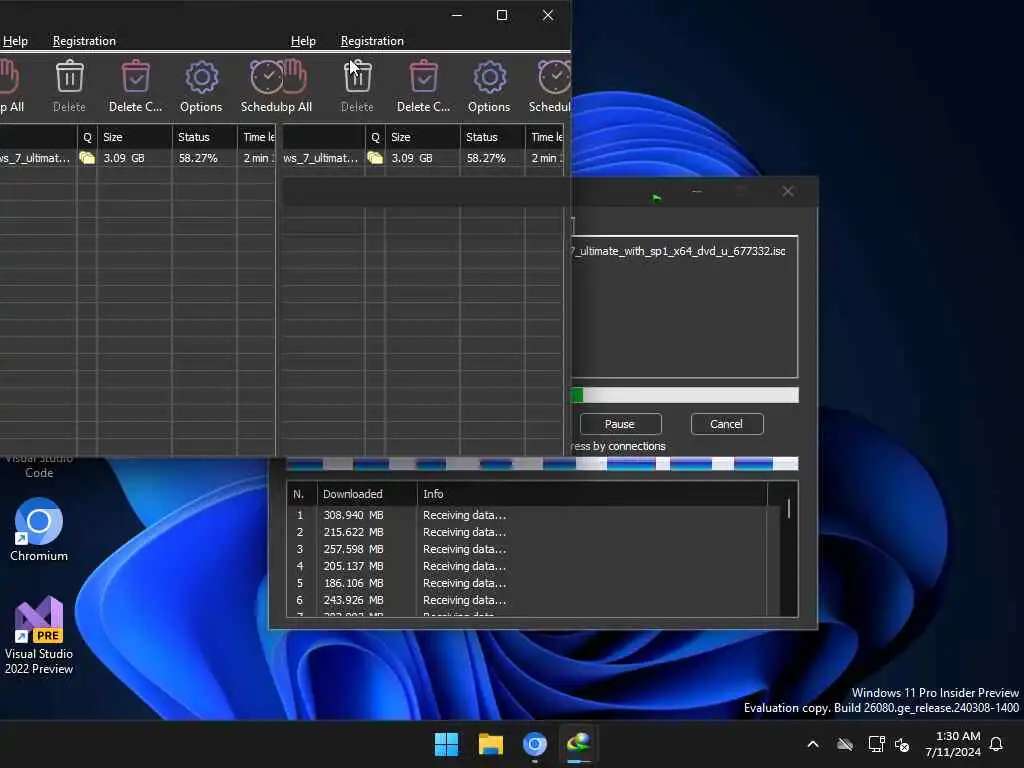
Task: Show hidden tray icons with the chevron
Action: click(x=813, y=744)
